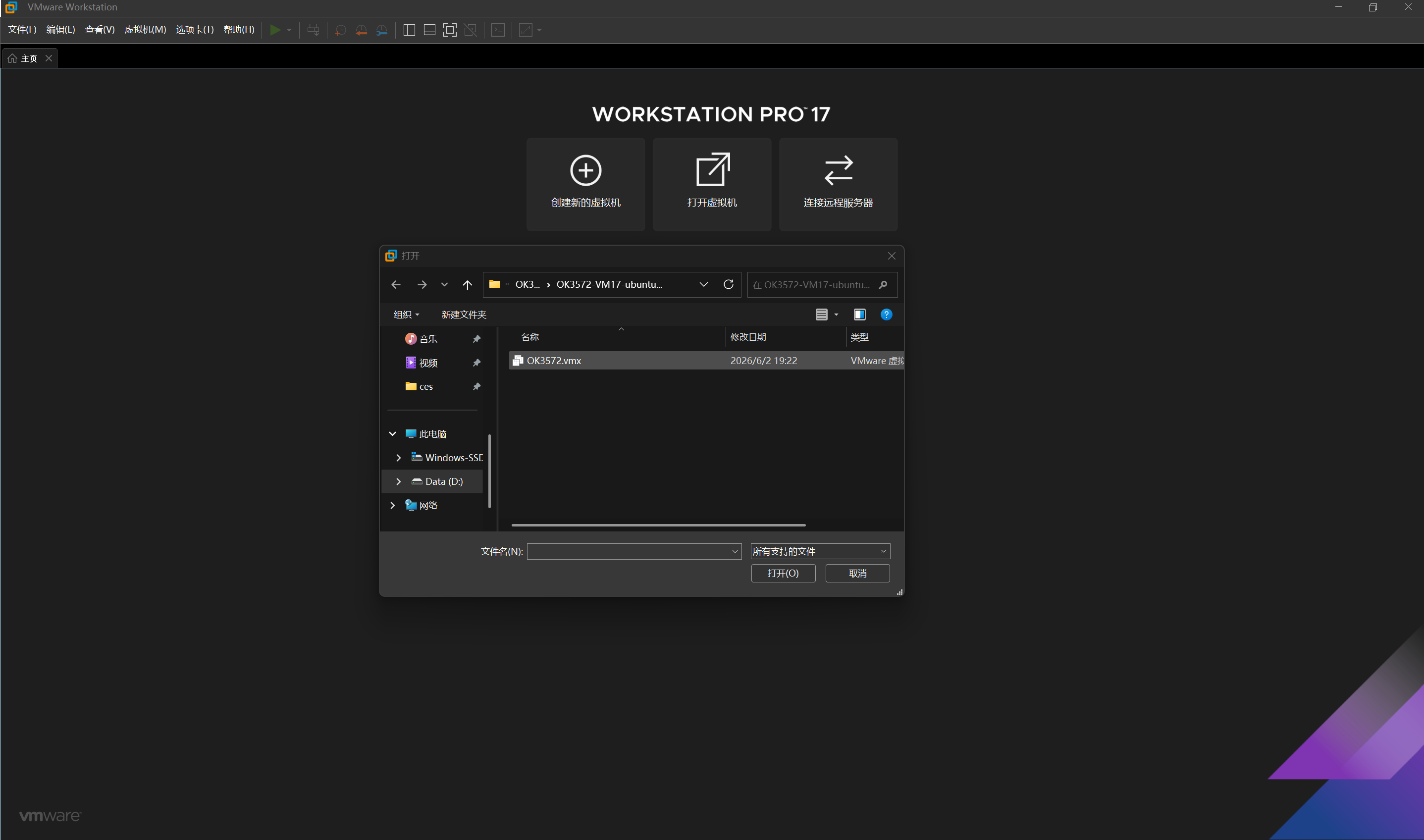The image size is (1424, 840).
Task: Select the 主页 home tab
Action: tap(29, 58)
